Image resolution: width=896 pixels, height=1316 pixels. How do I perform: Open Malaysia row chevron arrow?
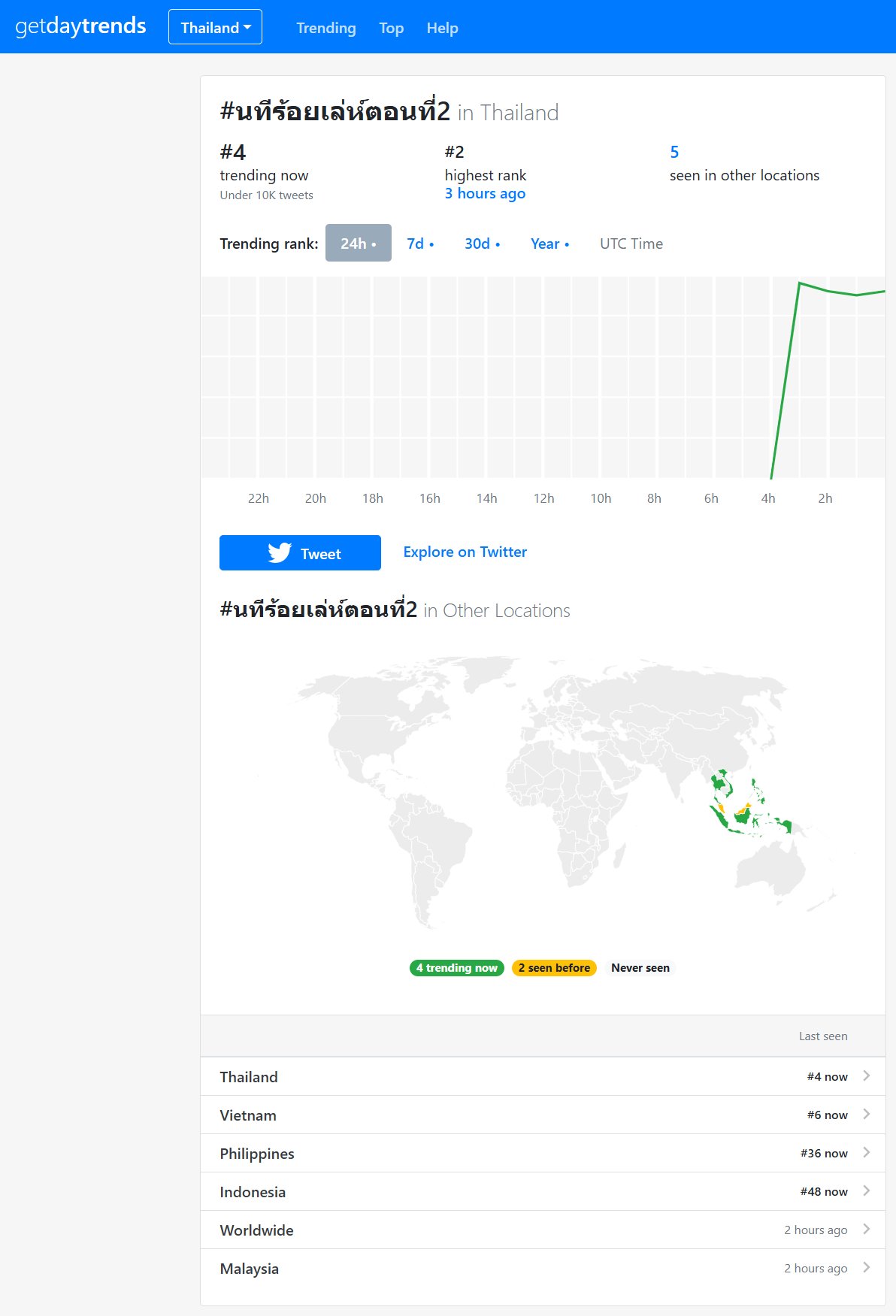[867, 1268]
